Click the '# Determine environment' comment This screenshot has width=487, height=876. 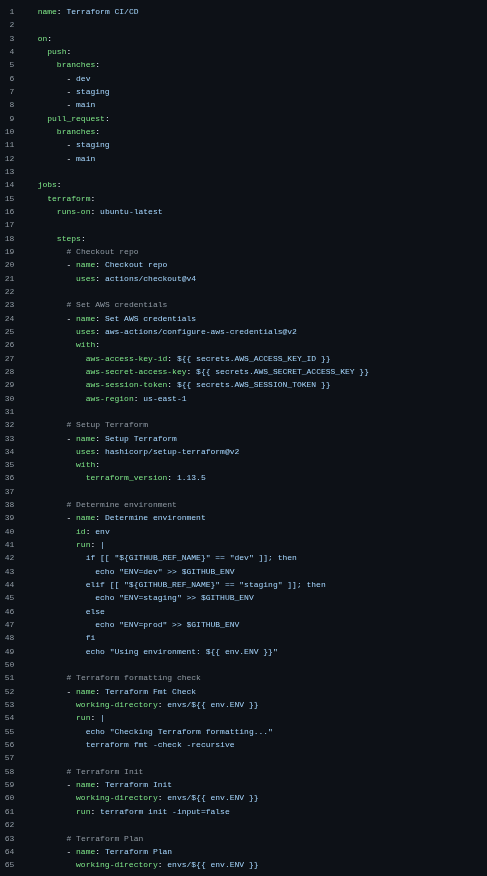pos(121,504)
